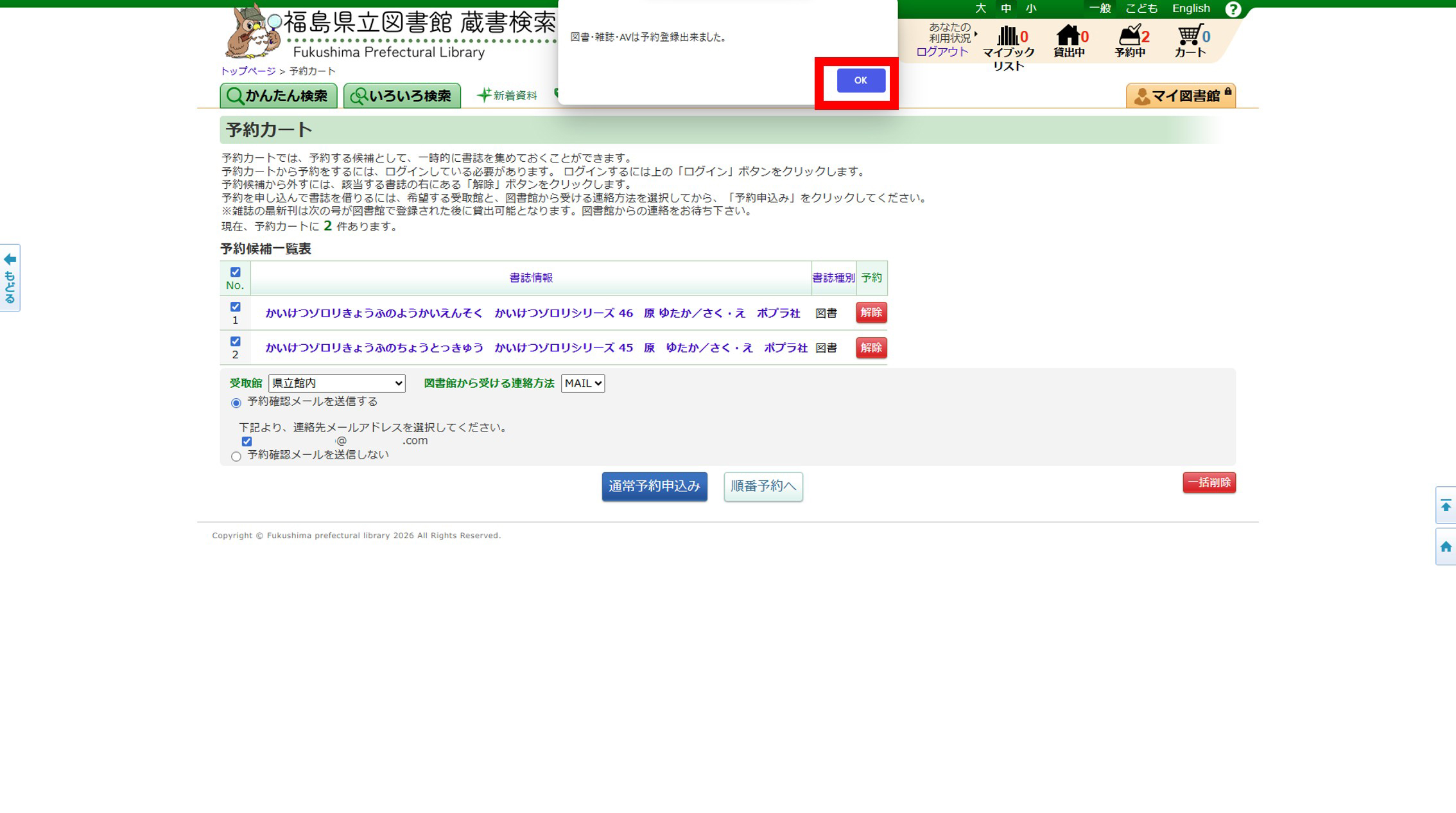Open the pickup library dropdown

(x=336, y=383)
